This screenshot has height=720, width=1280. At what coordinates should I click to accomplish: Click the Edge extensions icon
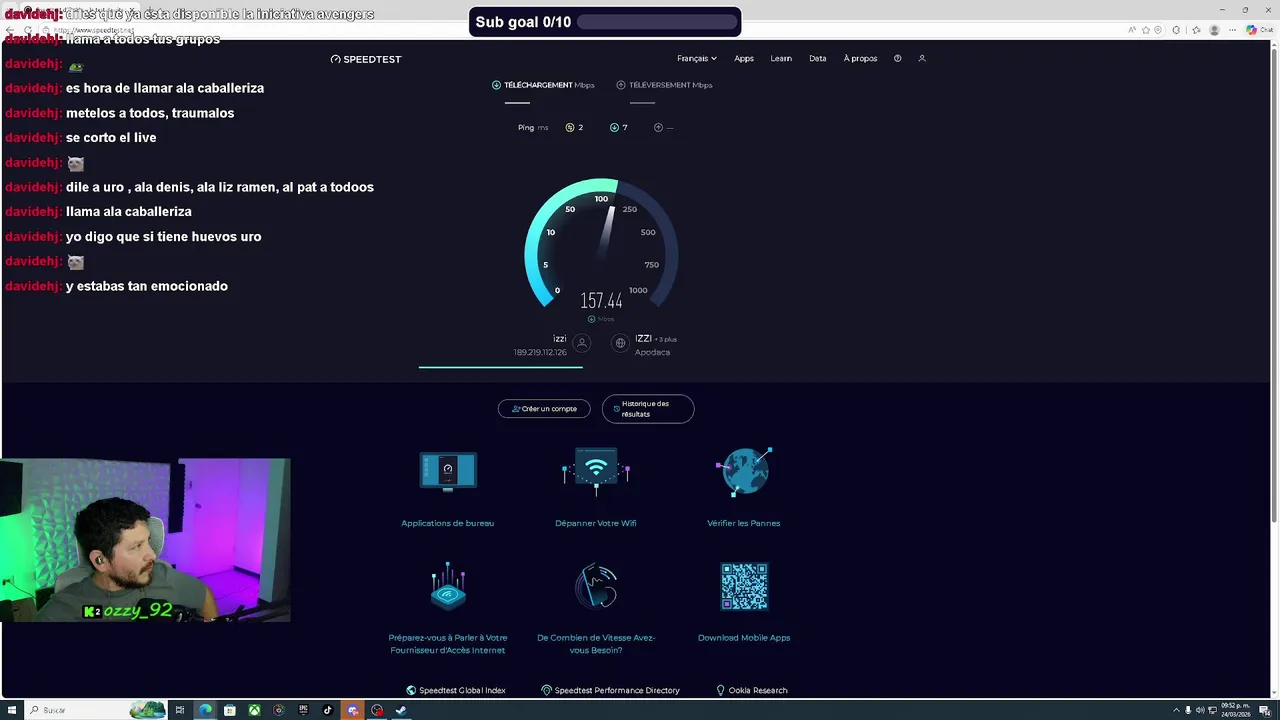[x=1176, y=30]
